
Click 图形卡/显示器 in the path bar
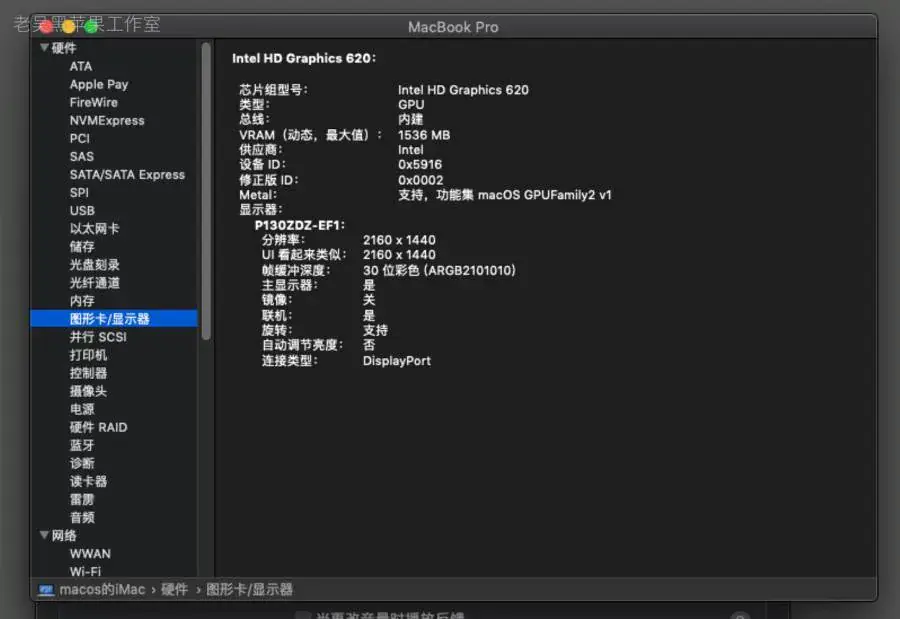click(250, 590)
